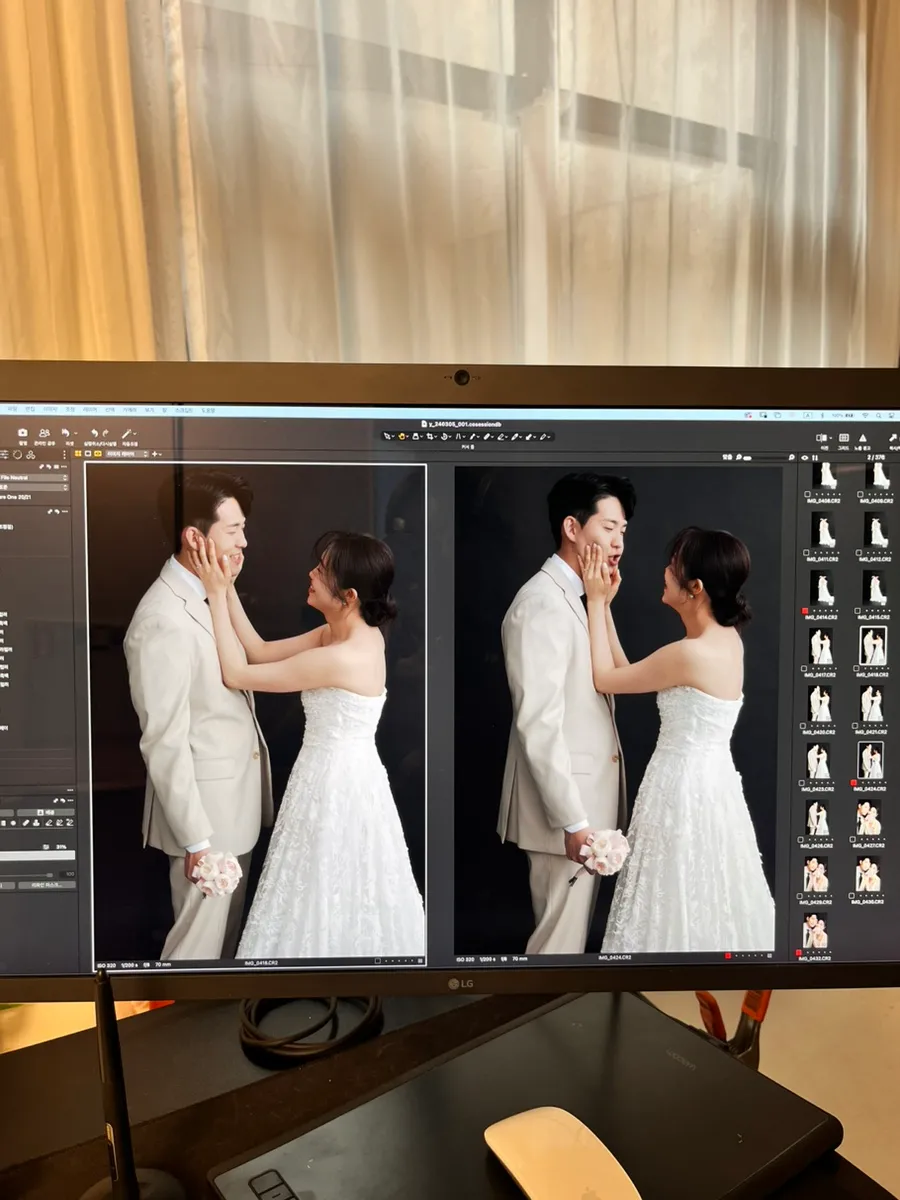
Task: Click the grid overlay icon at top right
Action: coord(842,437)
